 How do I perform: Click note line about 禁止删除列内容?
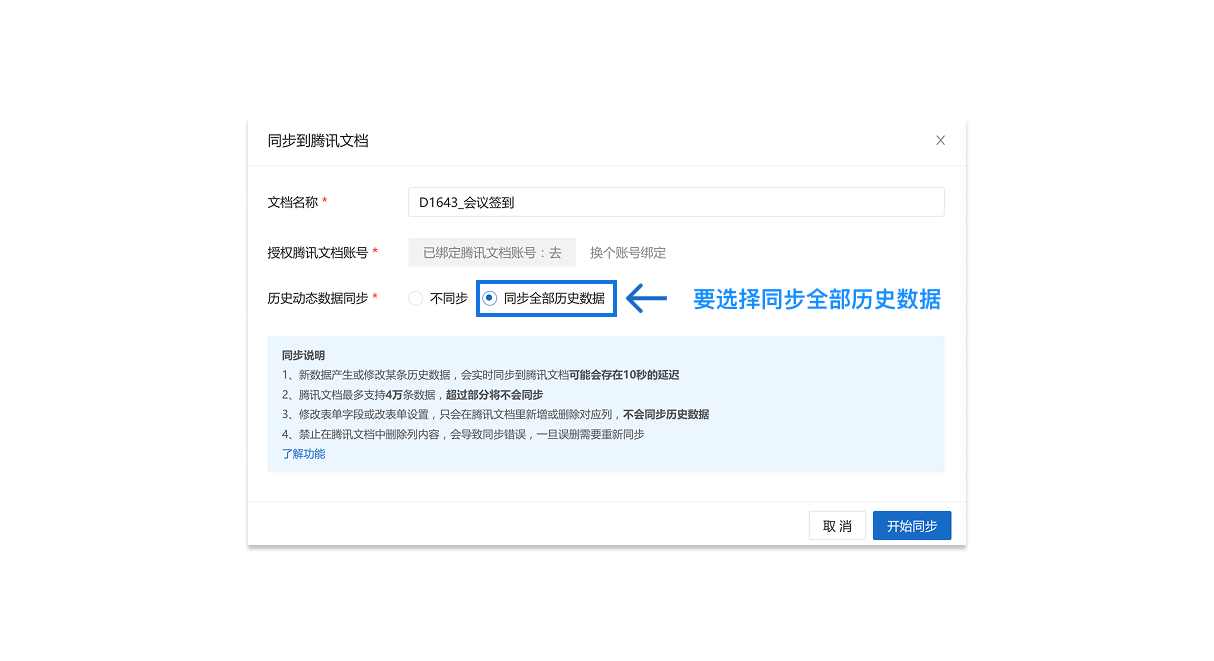(463, 434)
